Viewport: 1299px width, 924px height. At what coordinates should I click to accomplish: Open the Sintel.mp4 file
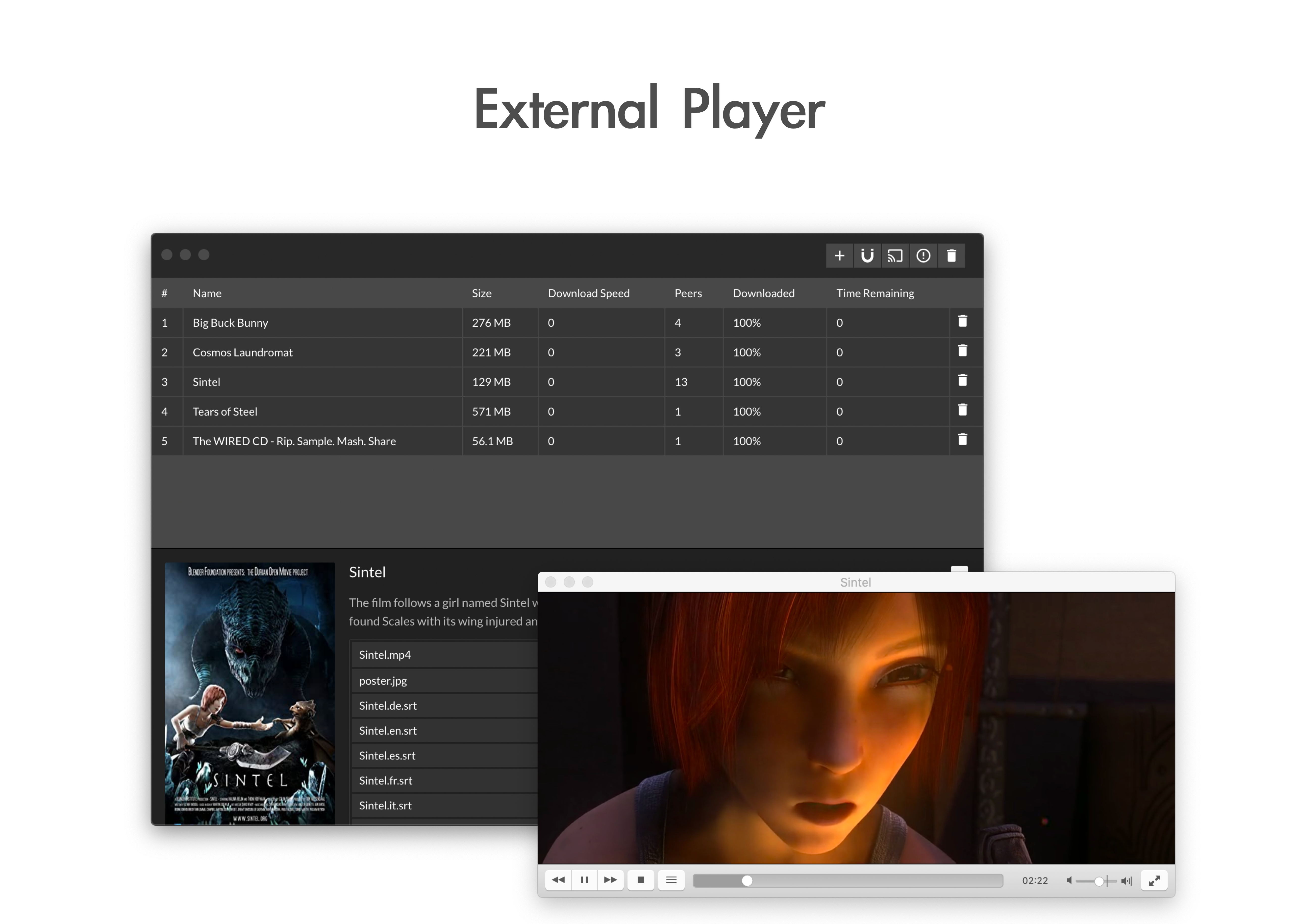(385, 655)
